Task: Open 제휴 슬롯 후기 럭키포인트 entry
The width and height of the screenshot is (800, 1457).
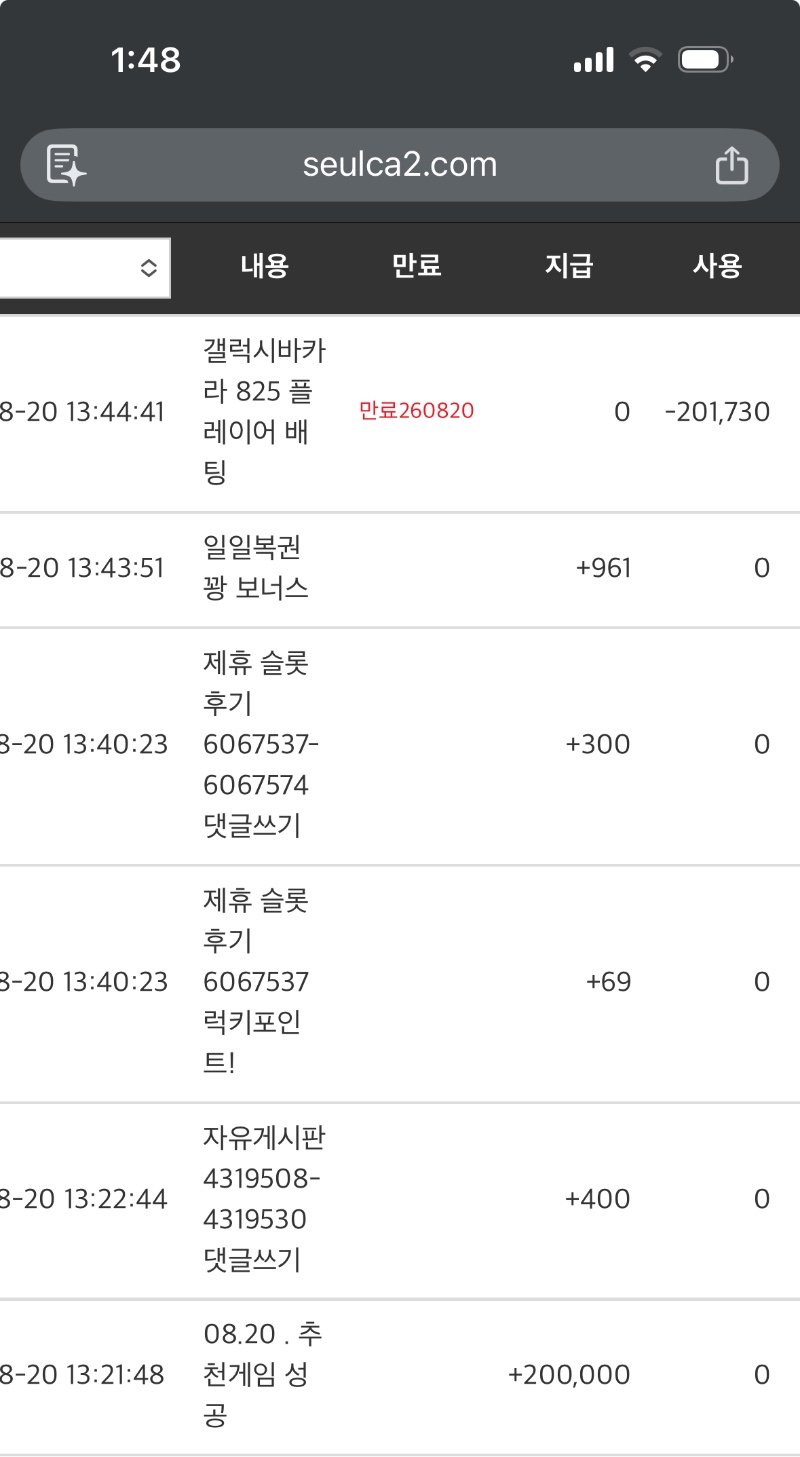Action: tap(256, 982)
